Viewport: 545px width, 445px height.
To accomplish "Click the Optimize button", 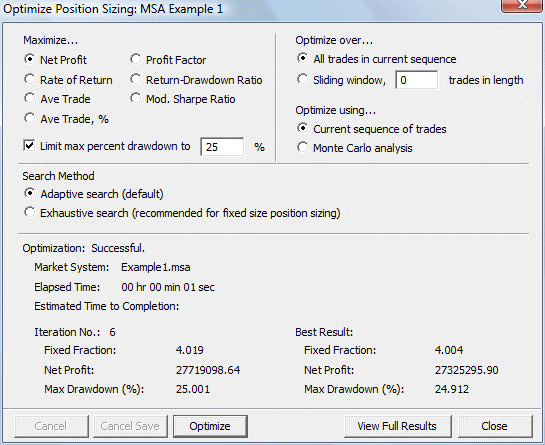I will click(x=210, y=426).
